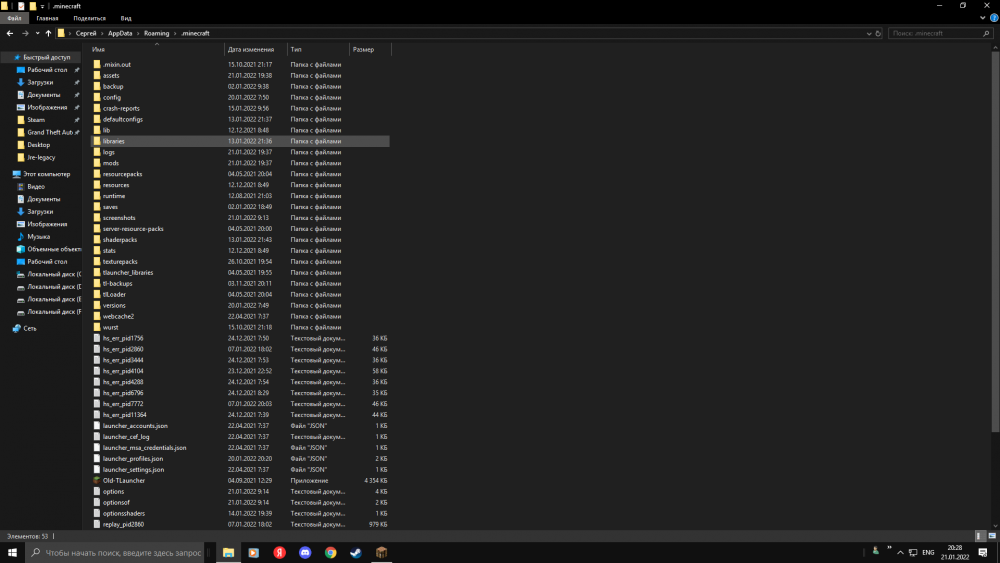Open Desktop folder in quick access
Viewport: 1000px width, 563px height.
[38, 145]
